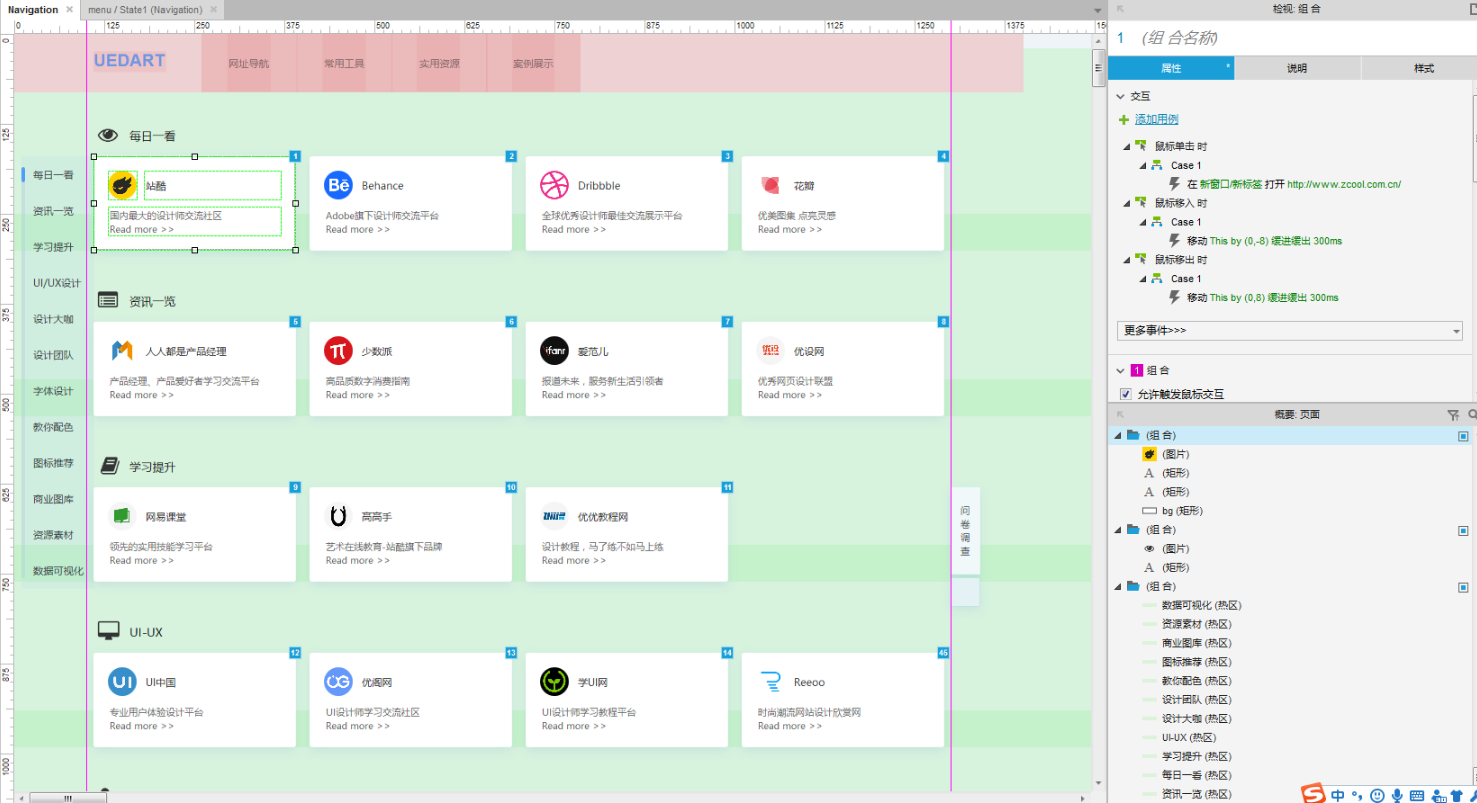Click the Sogou input method S icon
1477x803 pixels.
[1314, 794]
